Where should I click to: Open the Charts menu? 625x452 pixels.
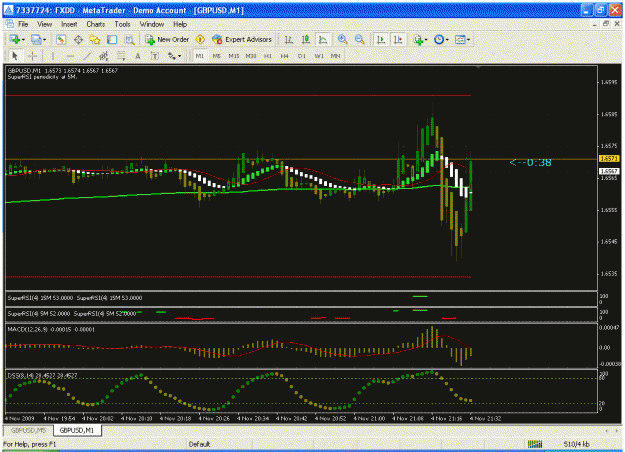[96, 24]
